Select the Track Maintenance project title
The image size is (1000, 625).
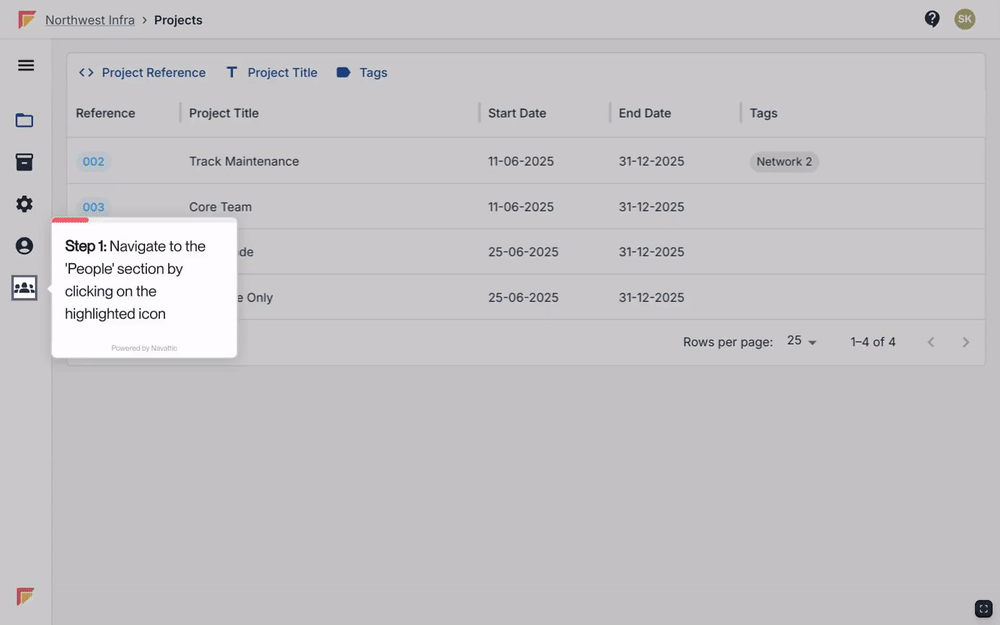tap(244, 161)
